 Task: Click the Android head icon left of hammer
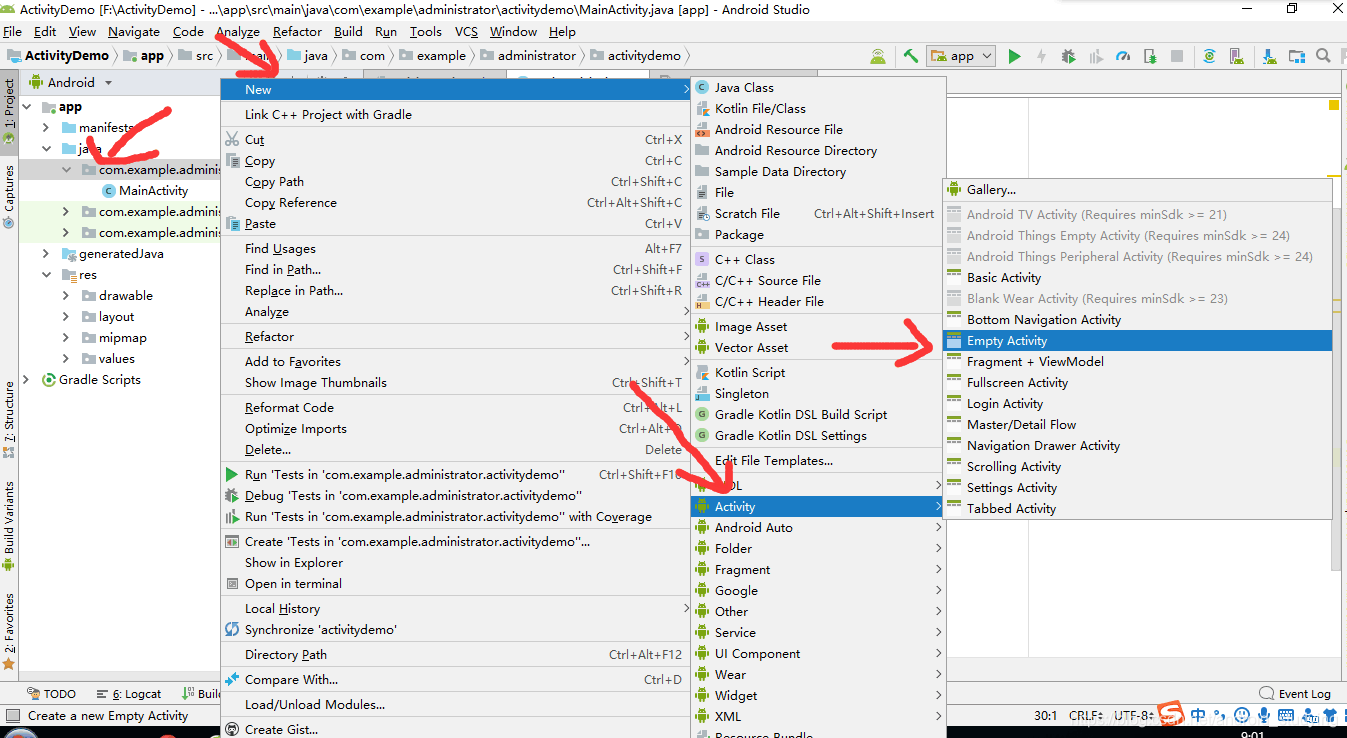point(878,56)
